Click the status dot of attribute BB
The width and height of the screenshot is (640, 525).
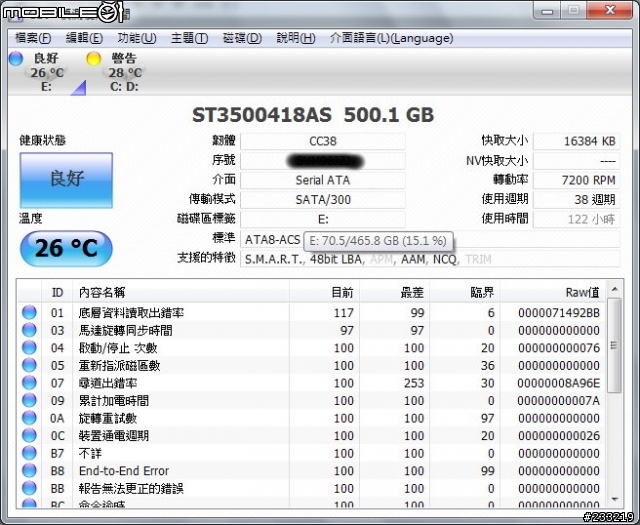[x=29, y=488]
